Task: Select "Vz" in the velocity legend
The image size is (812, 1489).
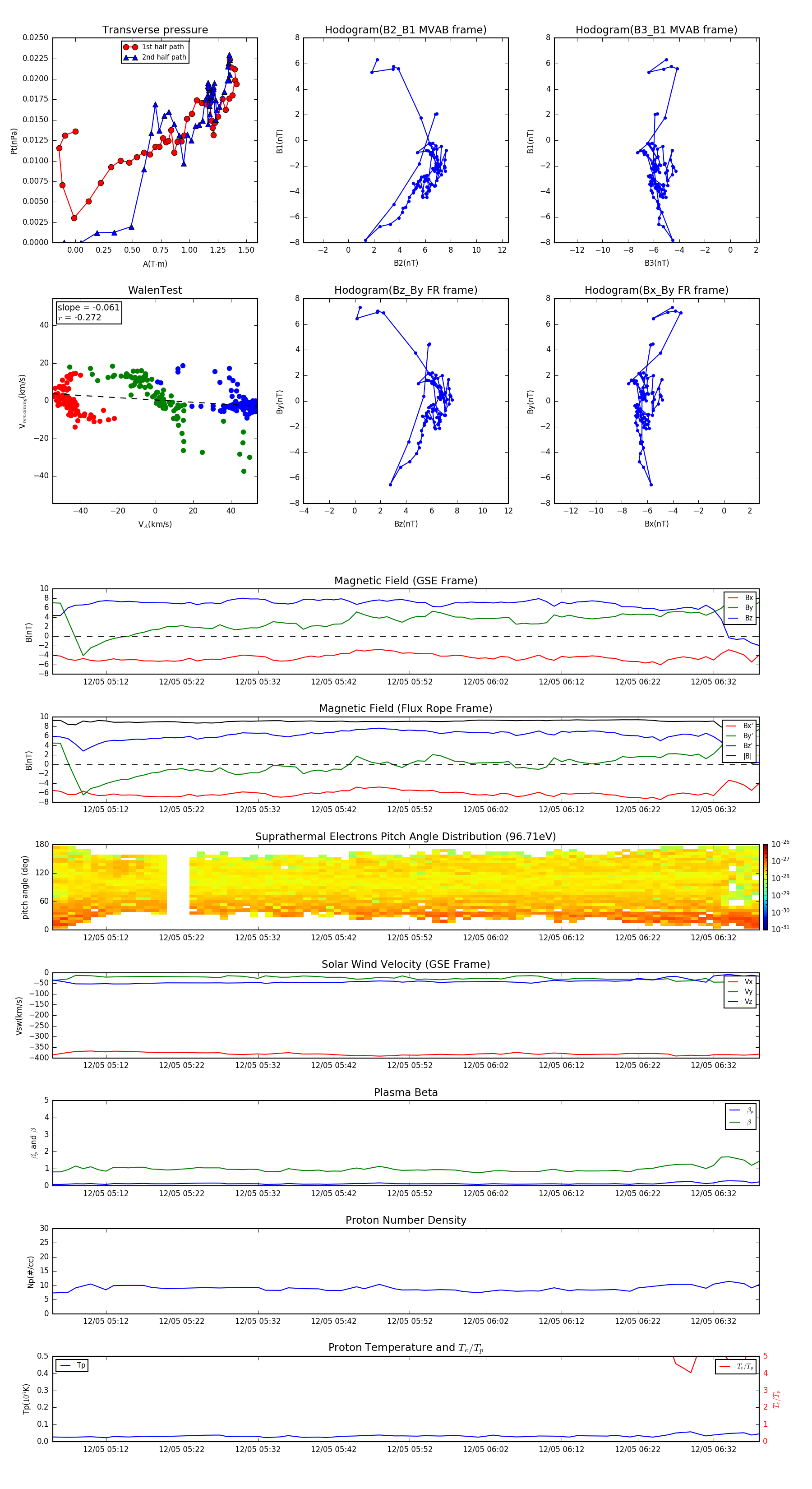Action: (x=741, y=1002)
